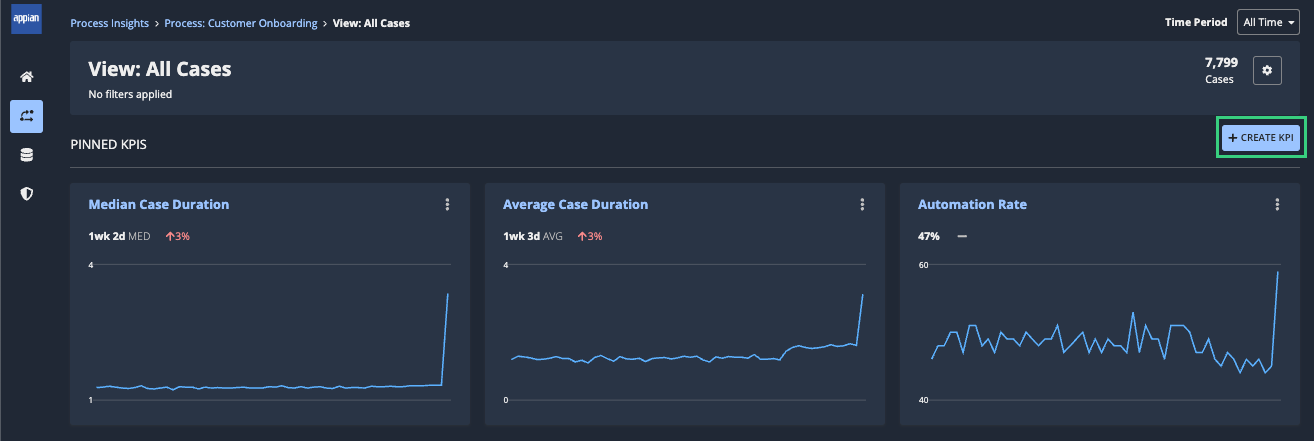Follow the Process: Customer Onboarding breadcrumb
Image resolution: width=1314 pixels, height=441 pixels.
[241, 23]
